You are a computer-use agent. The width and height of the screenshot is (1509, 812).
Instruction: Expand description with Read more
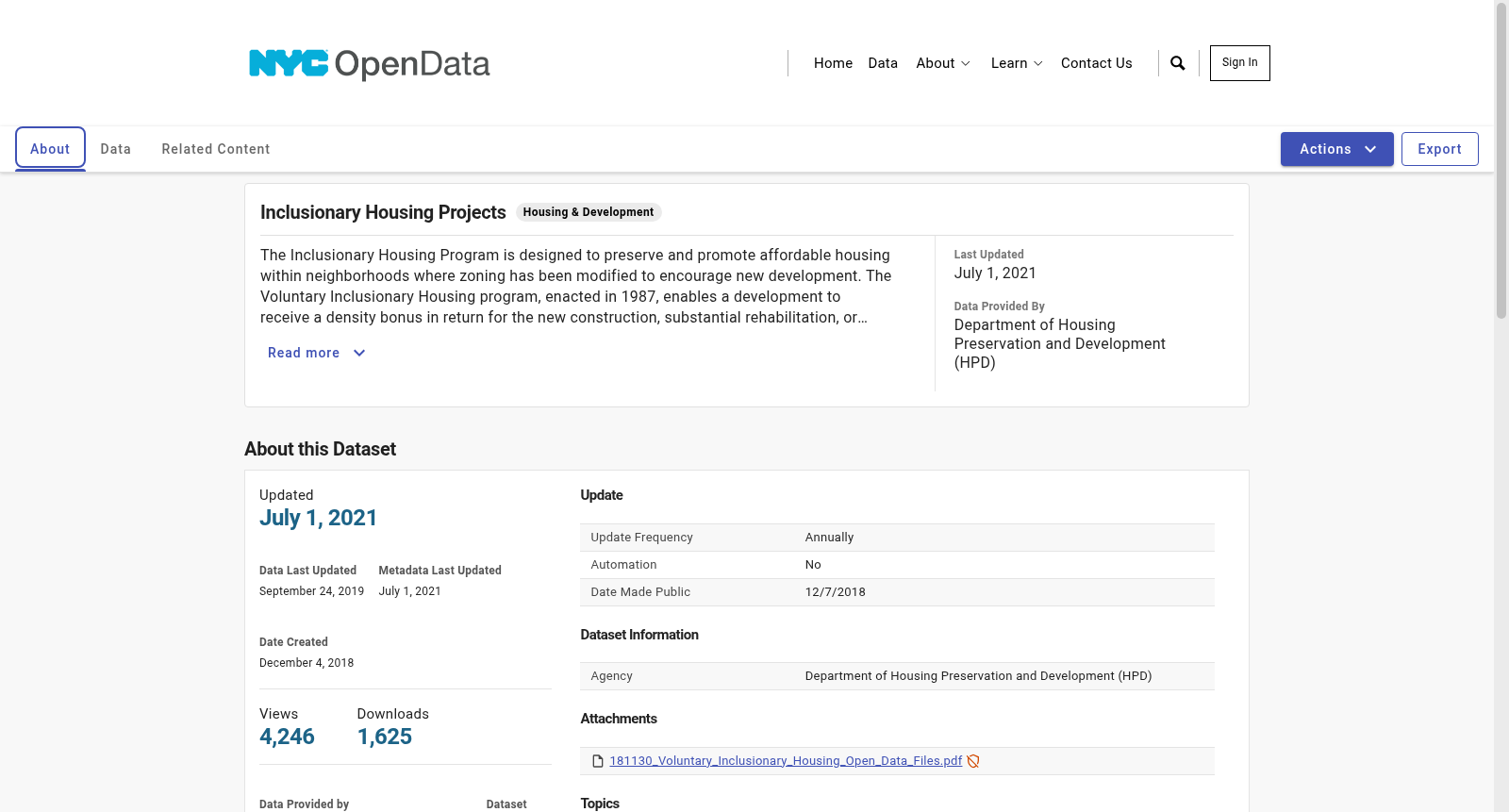pyautogui.click(x=316, y=353)
